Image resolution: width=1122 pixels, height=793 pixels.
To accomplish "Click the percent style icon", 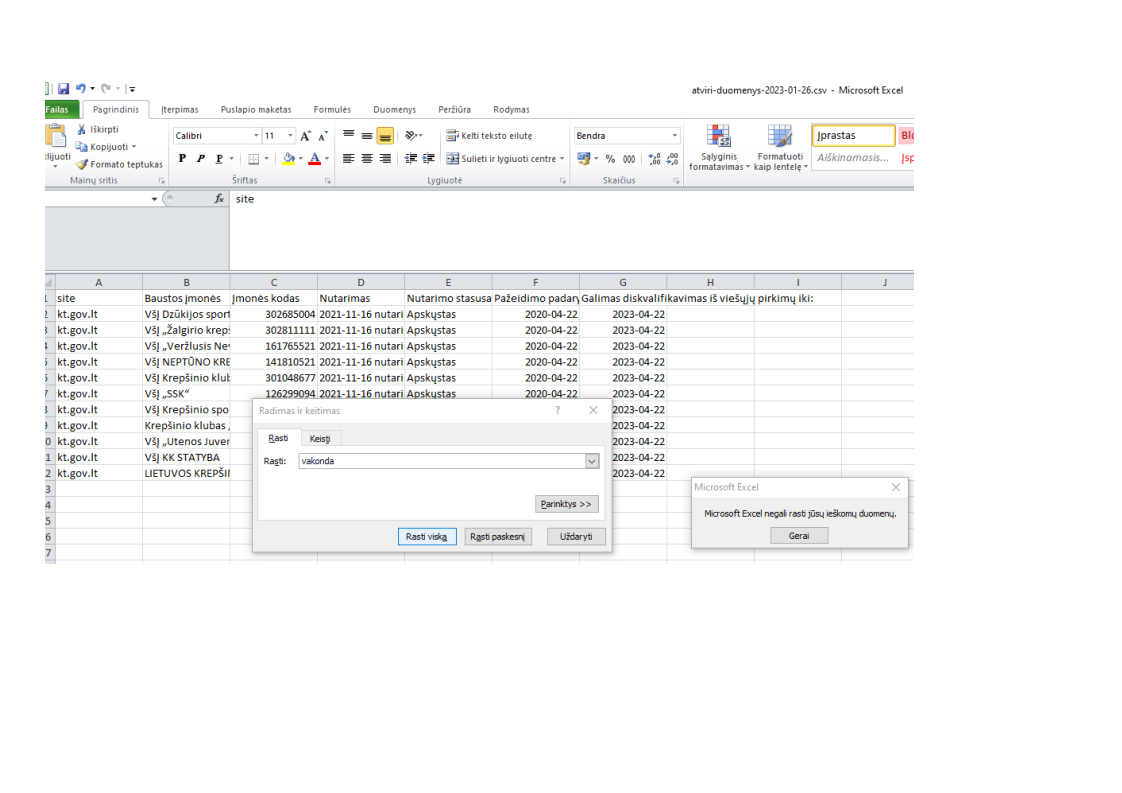I will click(610, 159).
